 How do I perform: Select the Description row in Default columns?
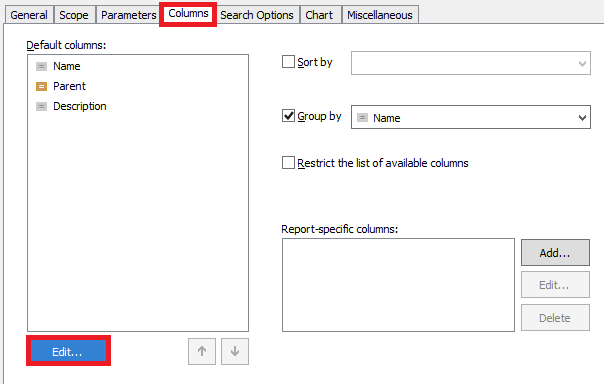tap(138, 106)
